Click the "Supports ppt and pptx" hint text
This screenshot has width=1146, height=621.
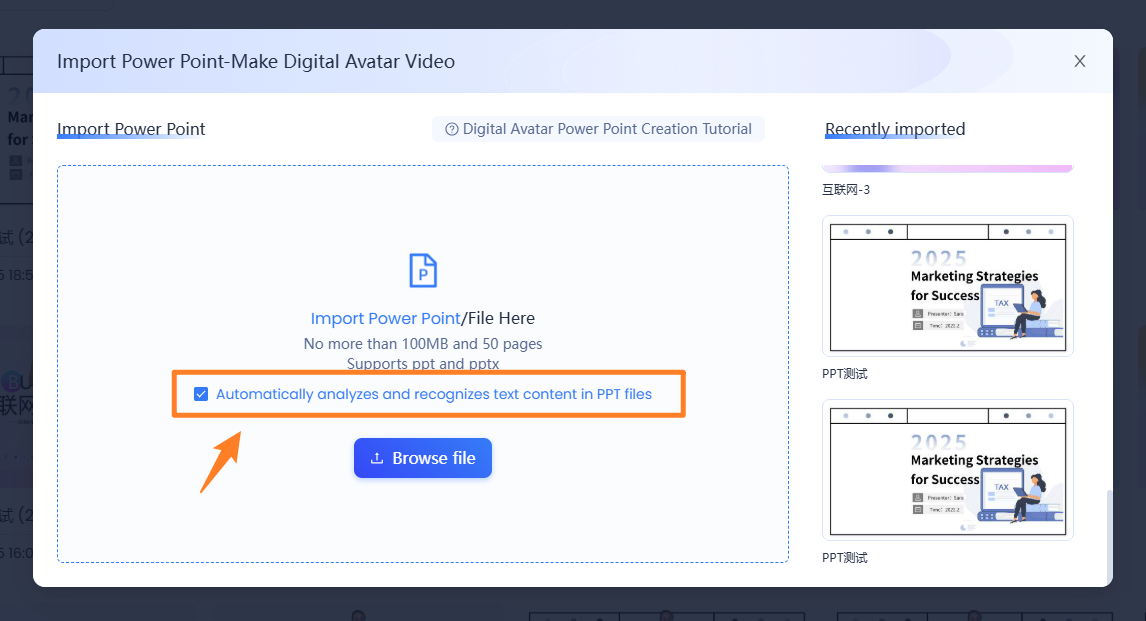tap(423, 364)
